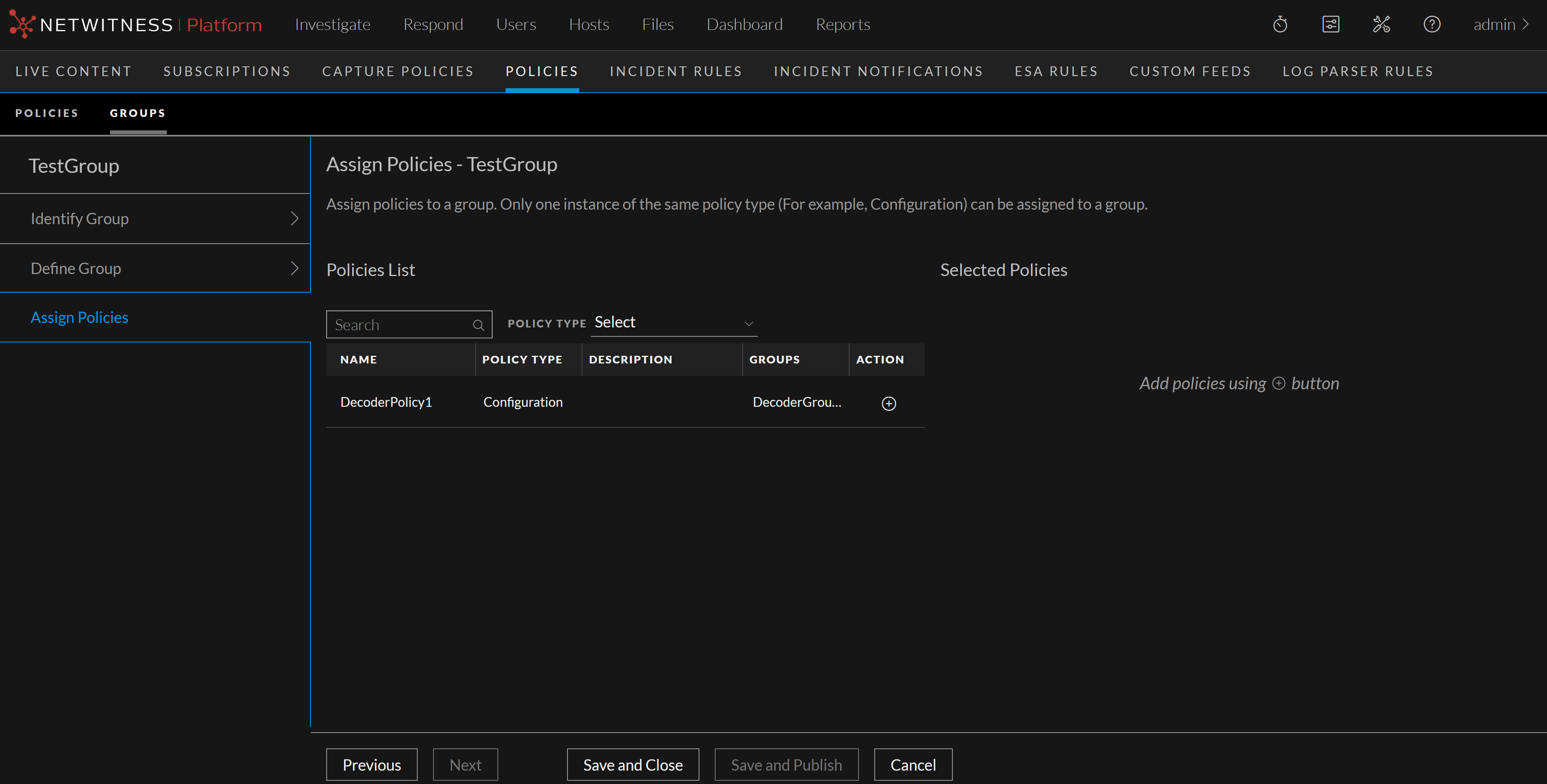Open the jobs stopwatch icon
This screenshot has height=784, width=1547.
pos(1280,25)
